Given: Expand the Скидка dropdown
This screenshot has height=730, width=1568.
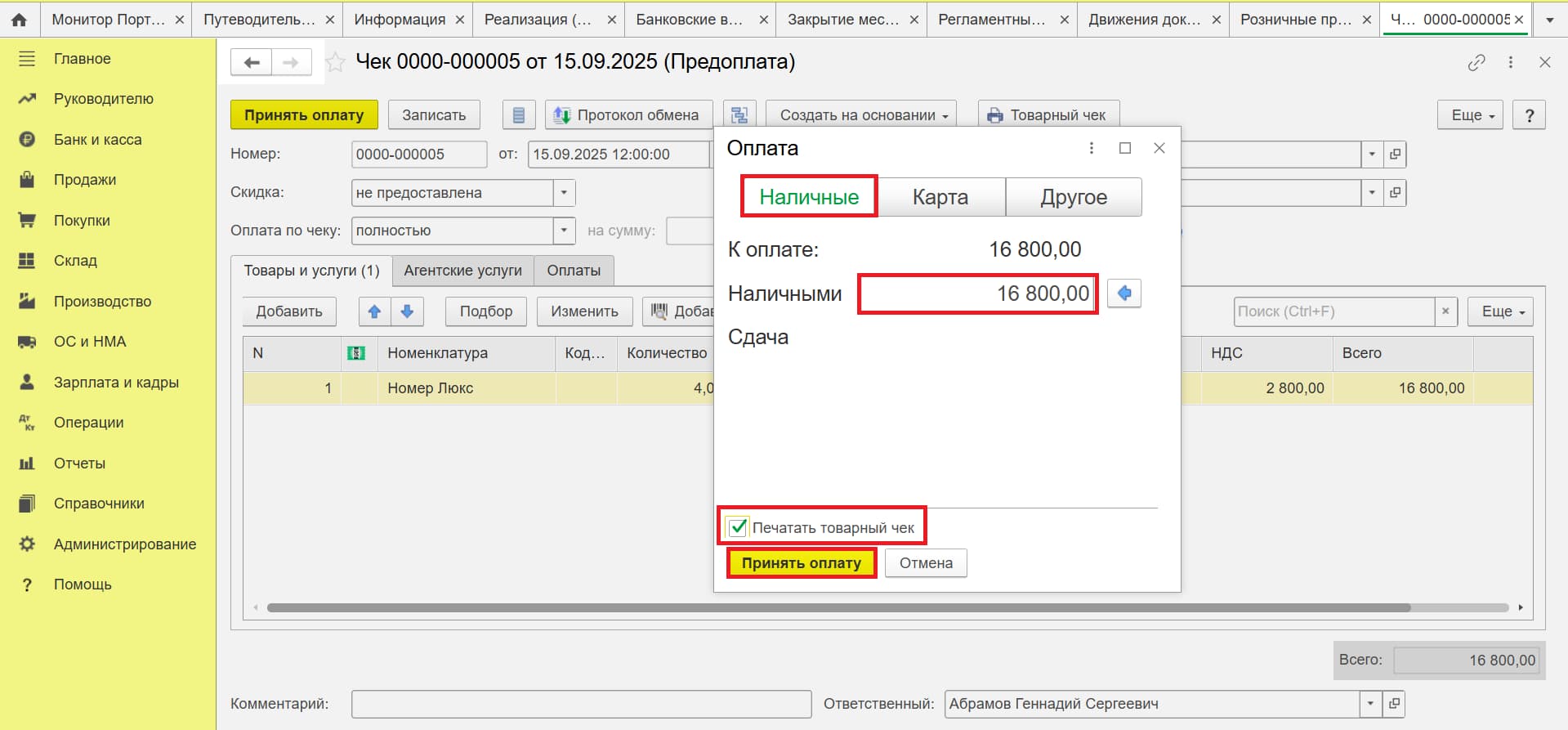Looking at the screenshot, I should pyautogui.click(x=565, y=193).
